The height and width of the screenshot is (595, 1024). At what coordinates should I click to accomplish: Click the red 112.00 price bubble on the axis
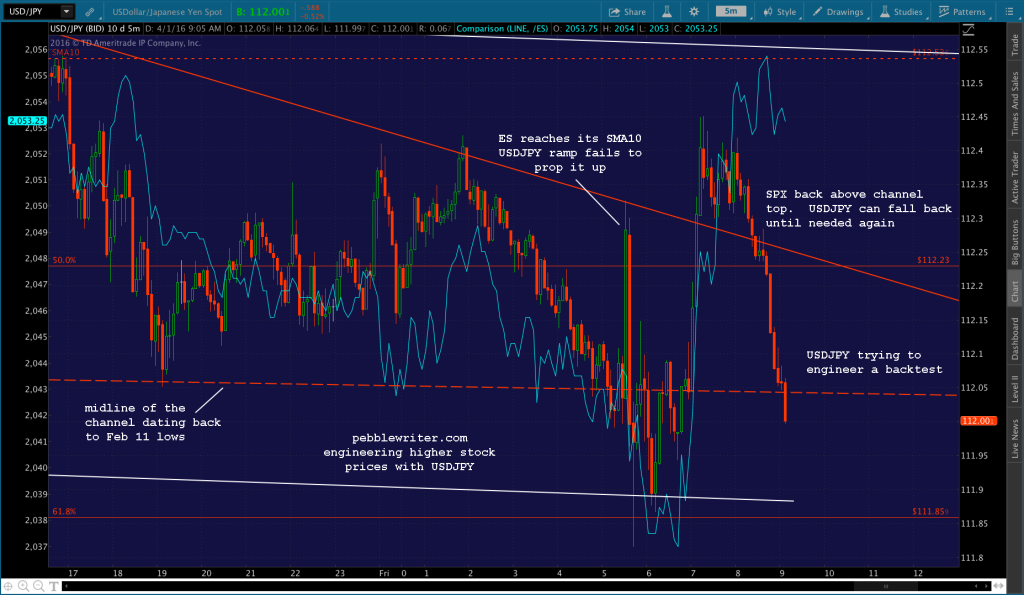point(978,420)
